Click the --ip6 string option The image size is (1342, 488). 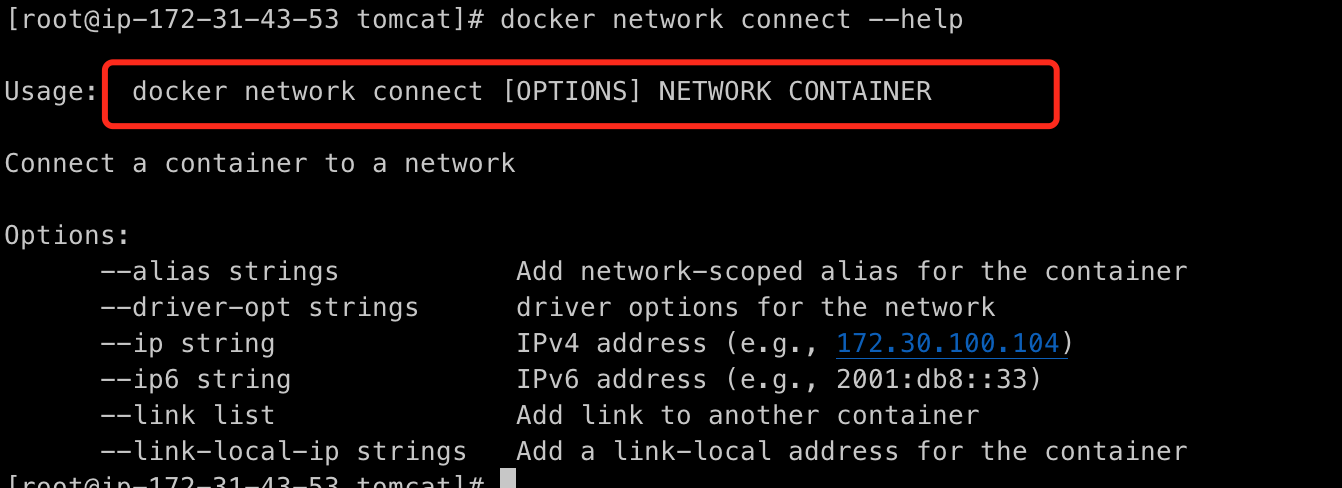[195, 379]
